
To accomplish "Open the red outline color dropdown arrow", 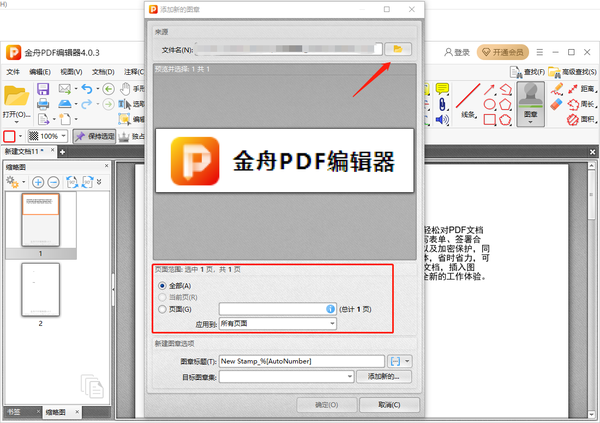I will click(x=20, y=136).
